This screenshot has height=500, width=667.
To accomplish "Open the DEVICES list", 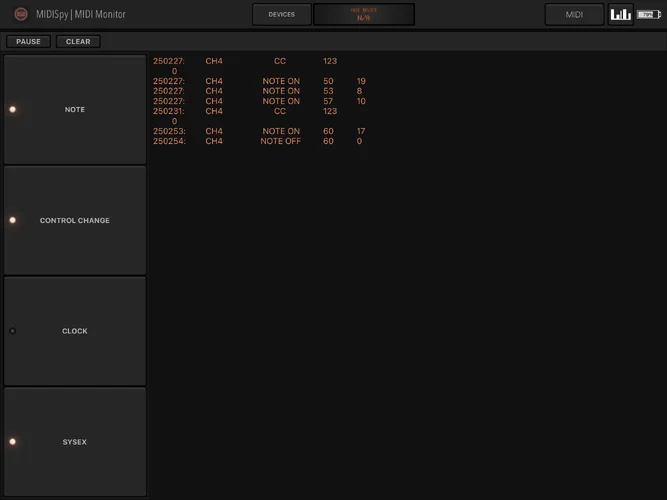I will (282, 14).
